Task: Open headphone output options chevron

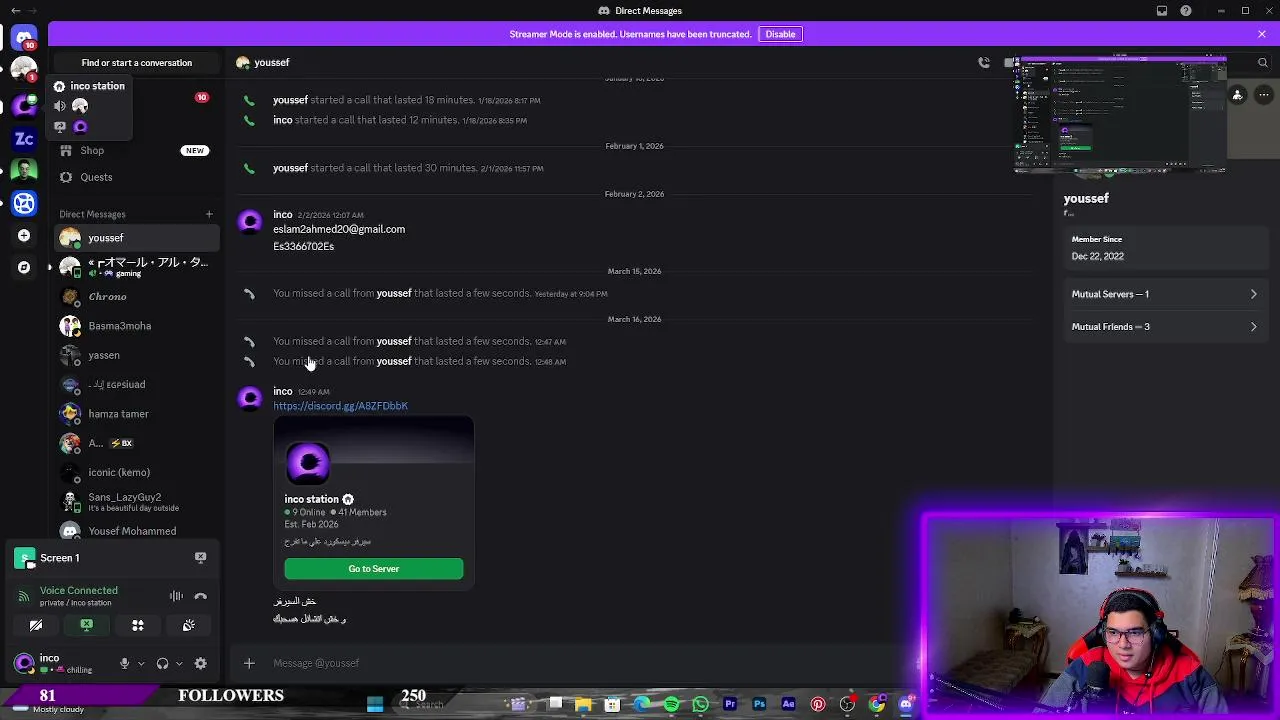Action: click(x=179, y=663)
